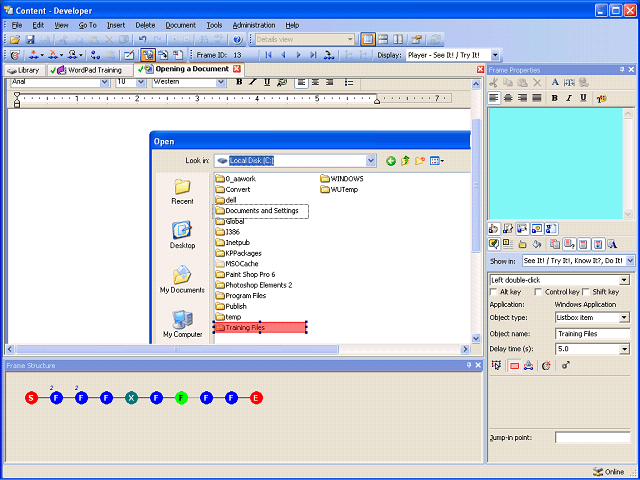
Task: Click the gender symbol icon in properties
Action: pos(565,365)
